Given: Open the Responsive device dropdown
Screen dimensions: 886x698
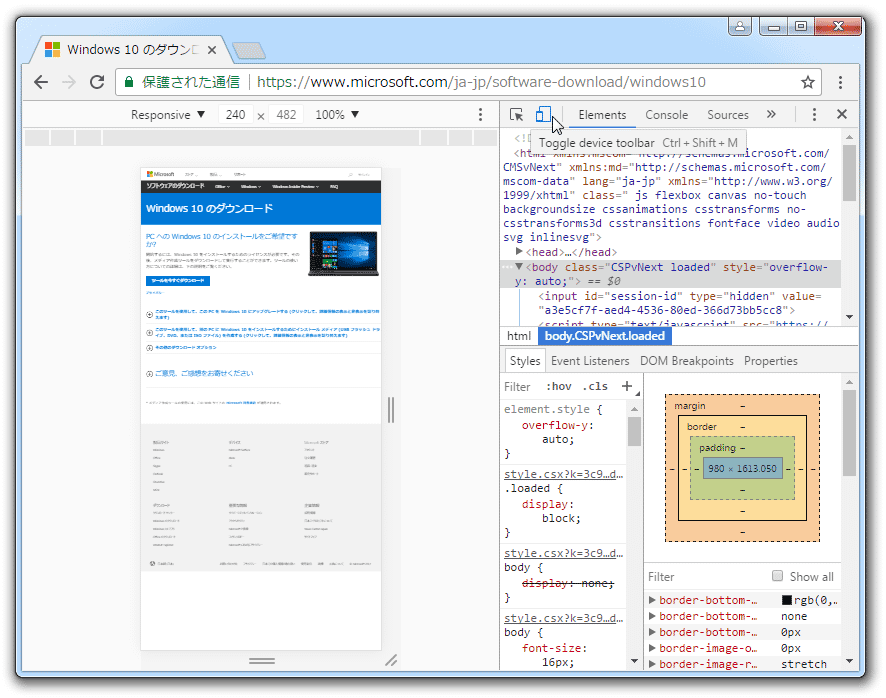Looking at the screenshot, I should [x=168, y=115].
